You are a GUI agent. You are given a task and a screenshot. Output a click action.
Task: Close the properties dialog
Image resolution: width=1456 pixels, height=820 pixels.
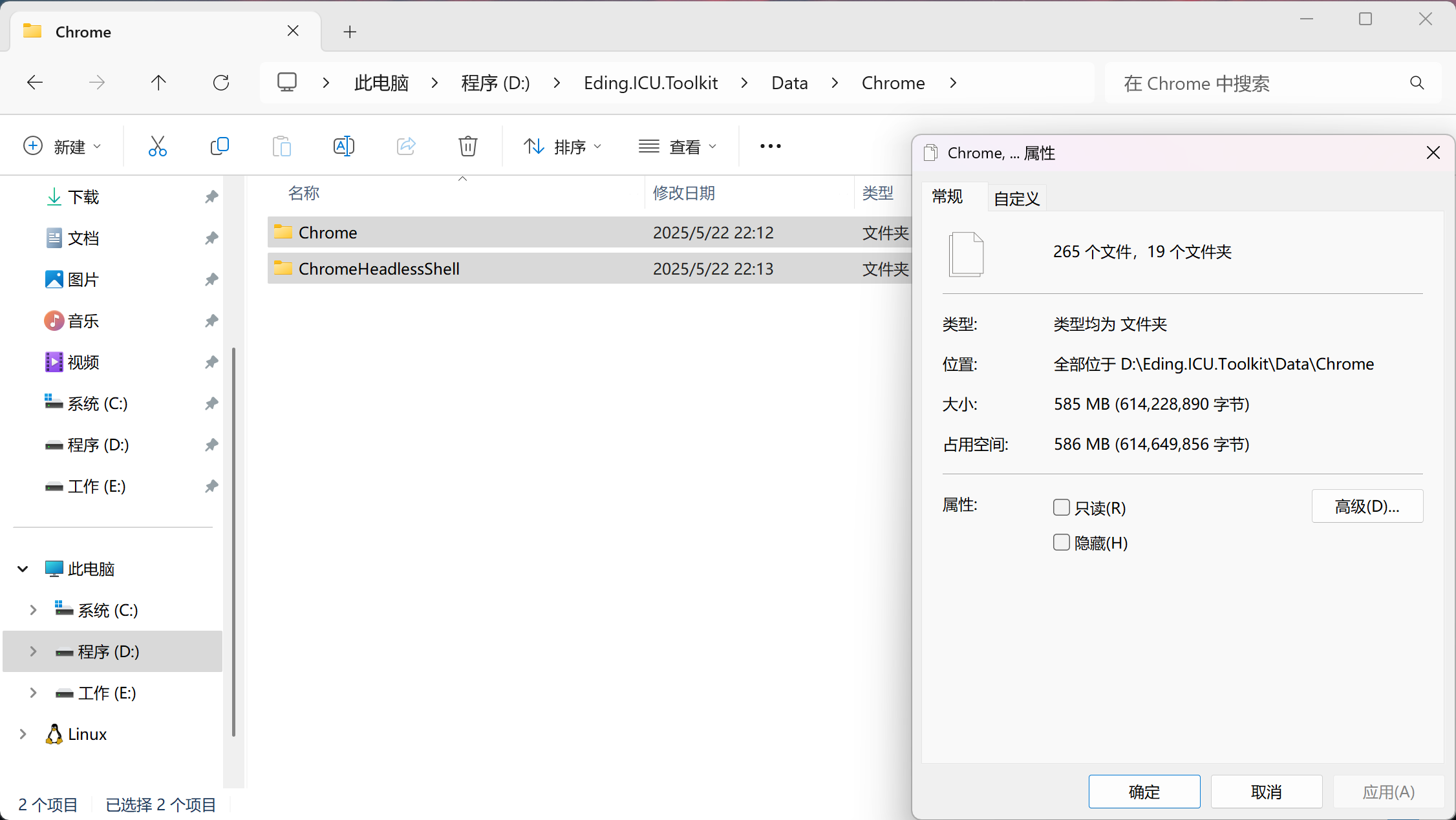click(x=1433, y=153)
